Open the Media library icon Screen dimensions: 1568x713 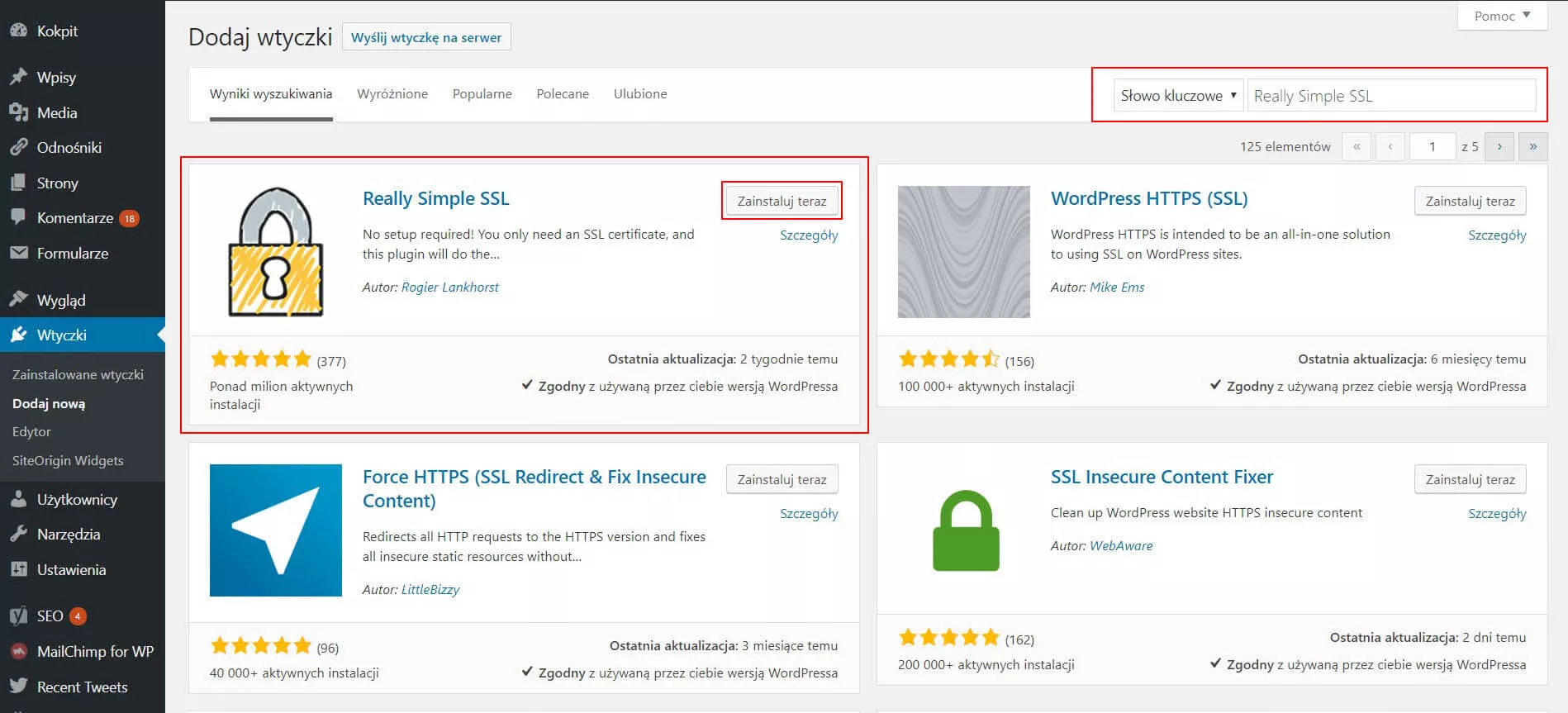tap(18, 112)
